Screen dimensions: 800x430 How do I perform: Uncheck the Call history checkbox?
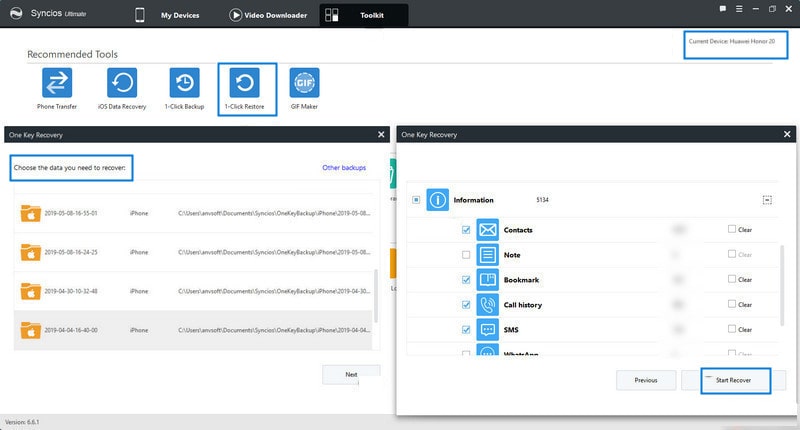pos(466,305)
